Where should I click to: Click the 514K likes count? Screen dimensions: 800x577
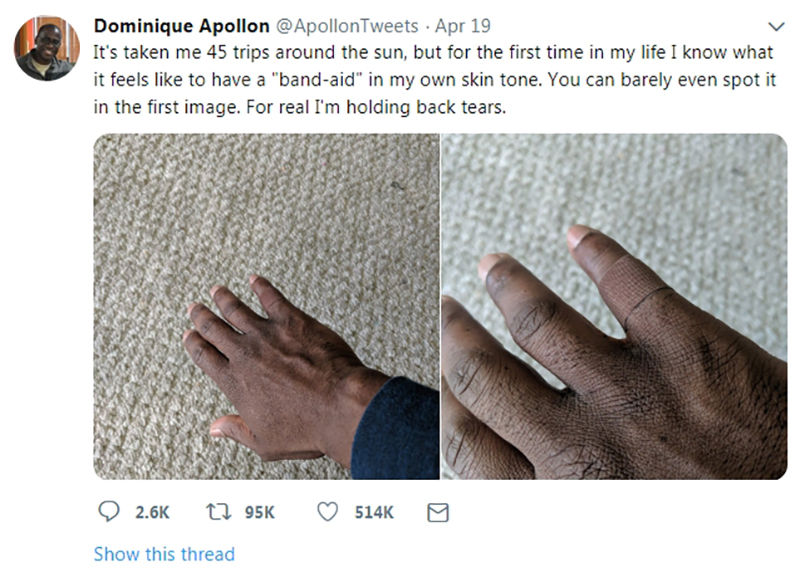click(374, 512)
